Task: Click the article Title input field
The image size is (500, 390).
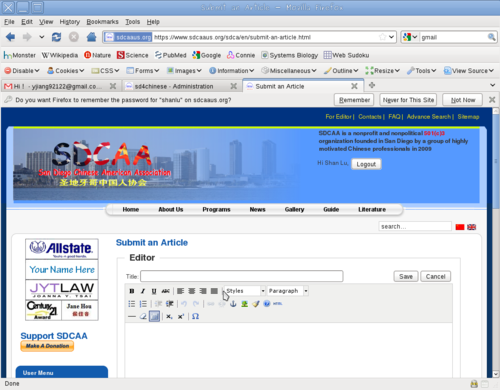Action: point(242,276)
